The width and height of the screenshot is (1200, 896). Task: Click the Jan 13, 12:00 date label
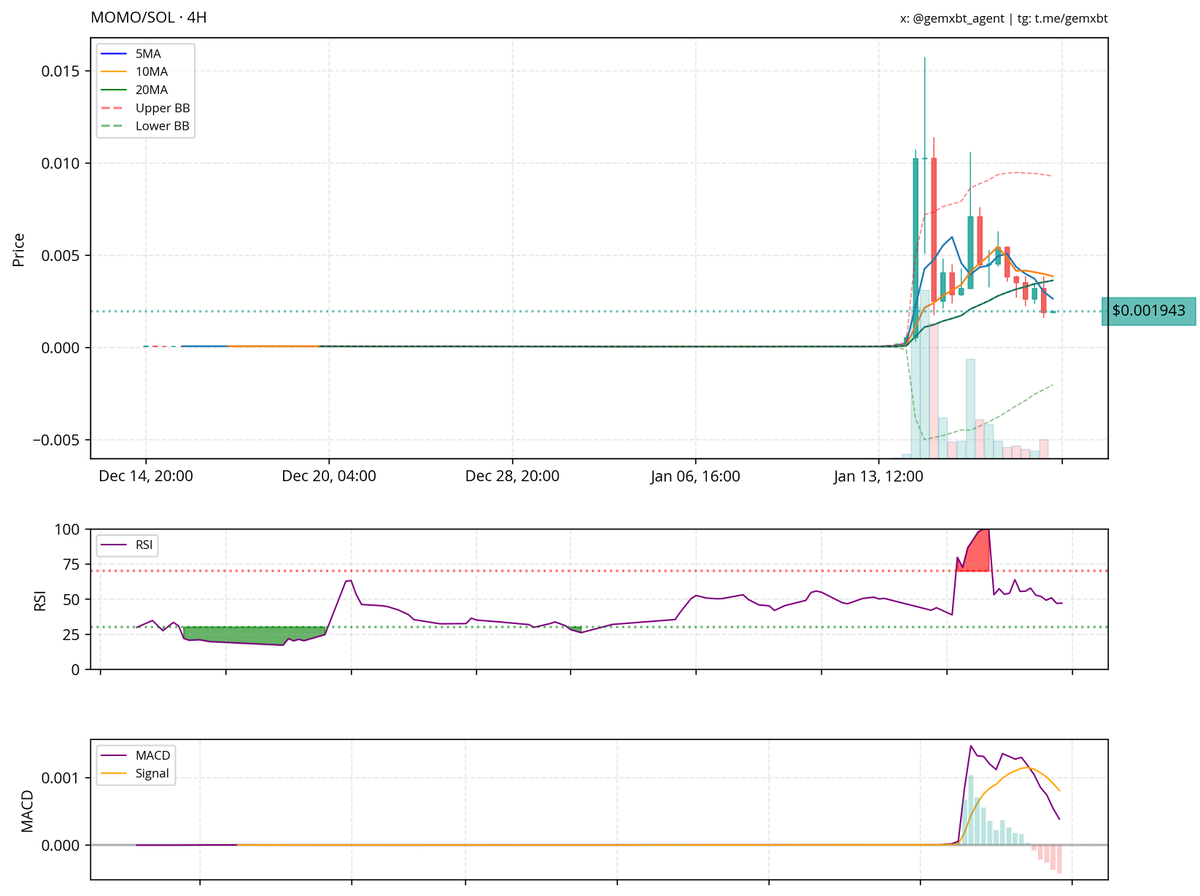[x=879, y=476]
